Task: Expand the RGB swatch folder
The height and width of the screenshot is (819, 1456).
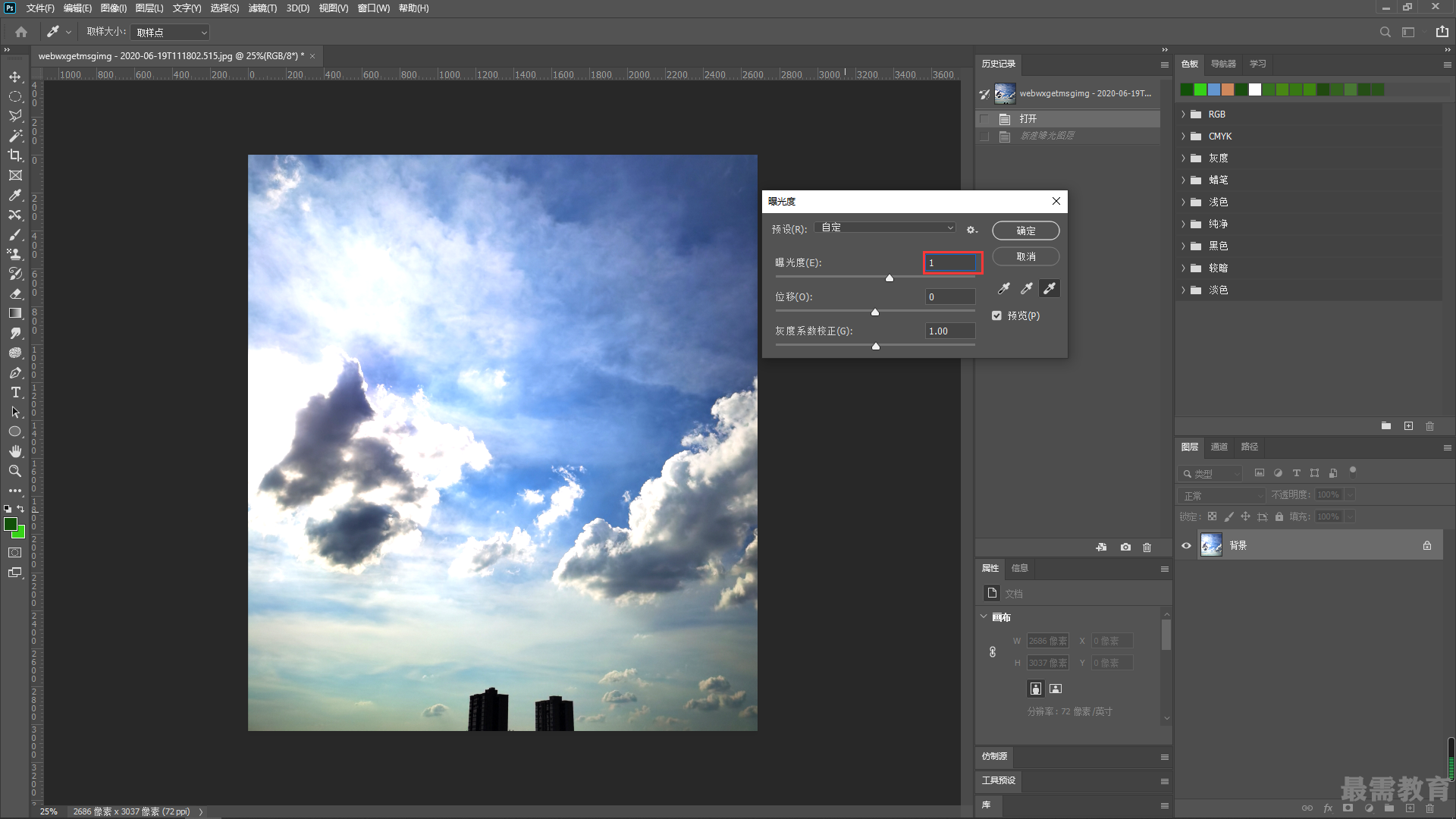Action: click(1184, 115)
